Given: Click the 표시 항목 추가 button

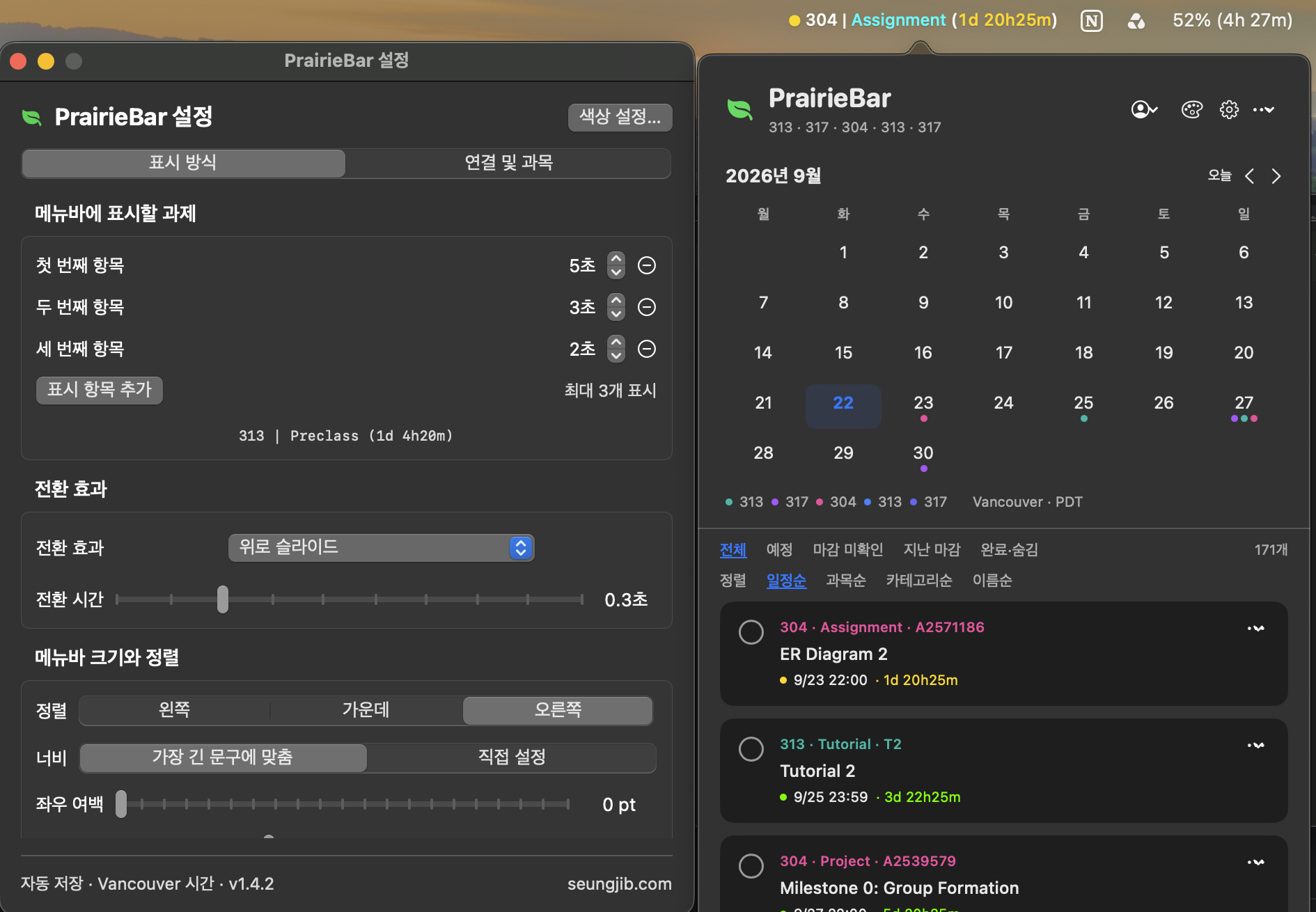Looking at the screenshot, I should [100, 390].
